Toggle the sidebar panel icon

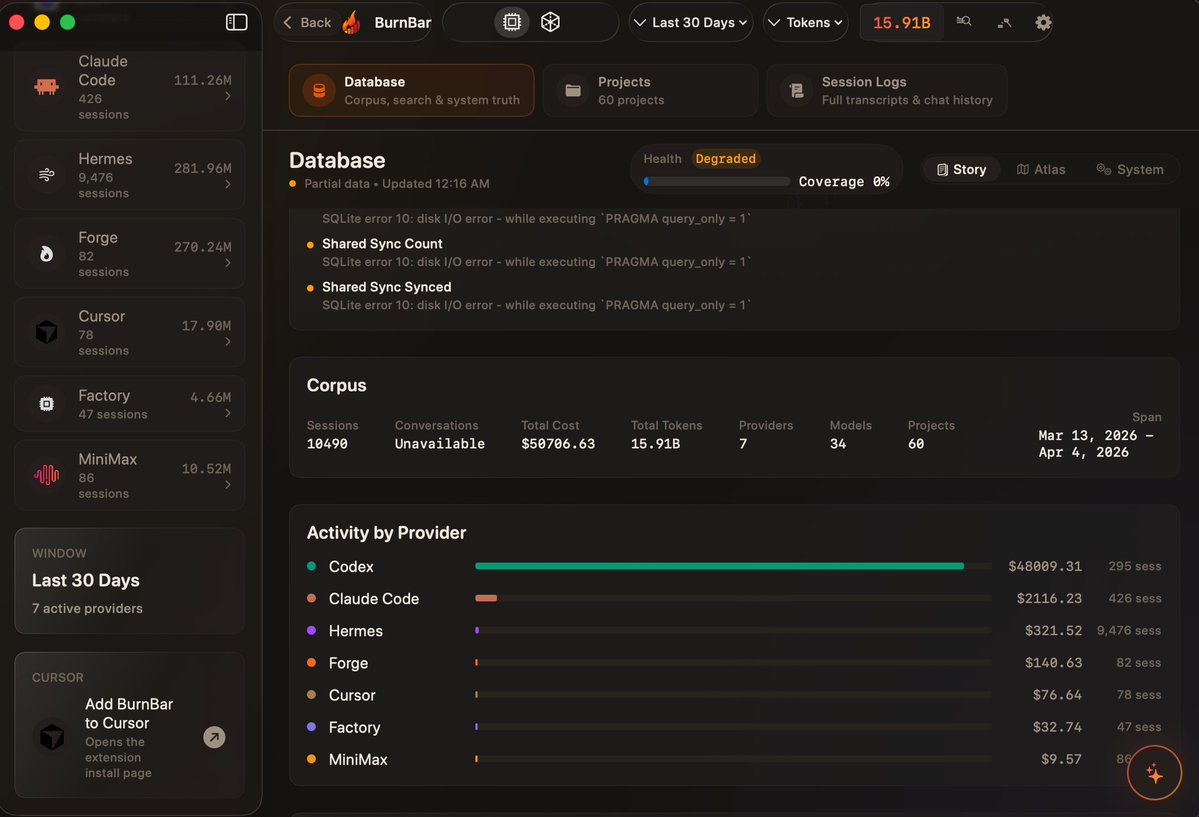(236, 22)
